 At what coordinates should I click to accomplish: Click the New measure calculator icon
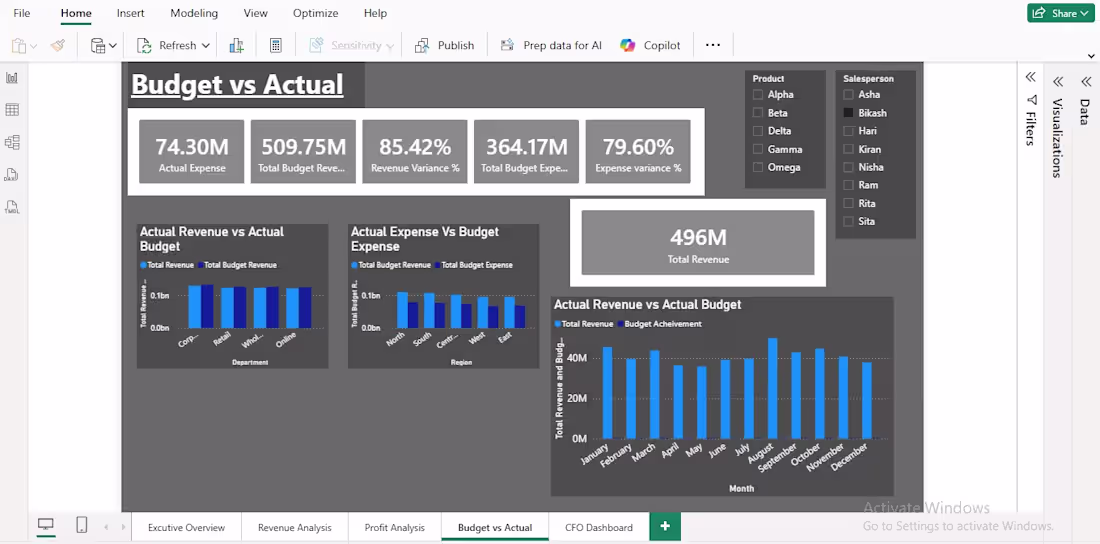(x=276, y=46)
